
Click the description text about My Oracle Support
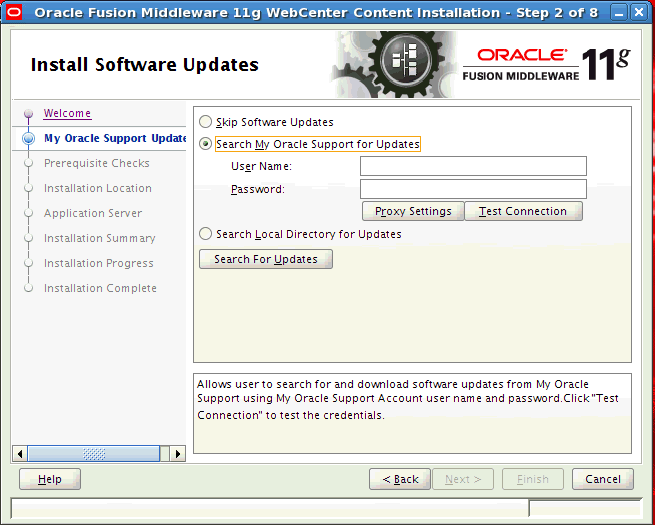[408, 400]
